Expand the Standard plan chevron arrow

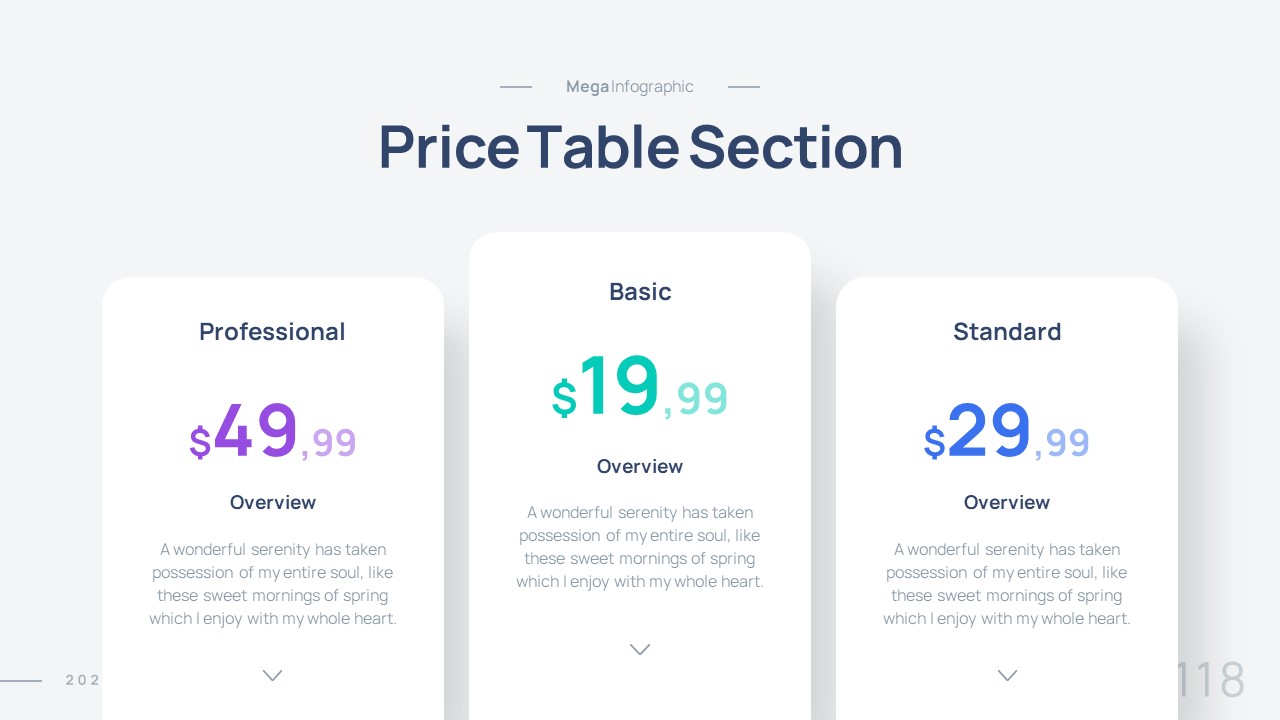1007,676
